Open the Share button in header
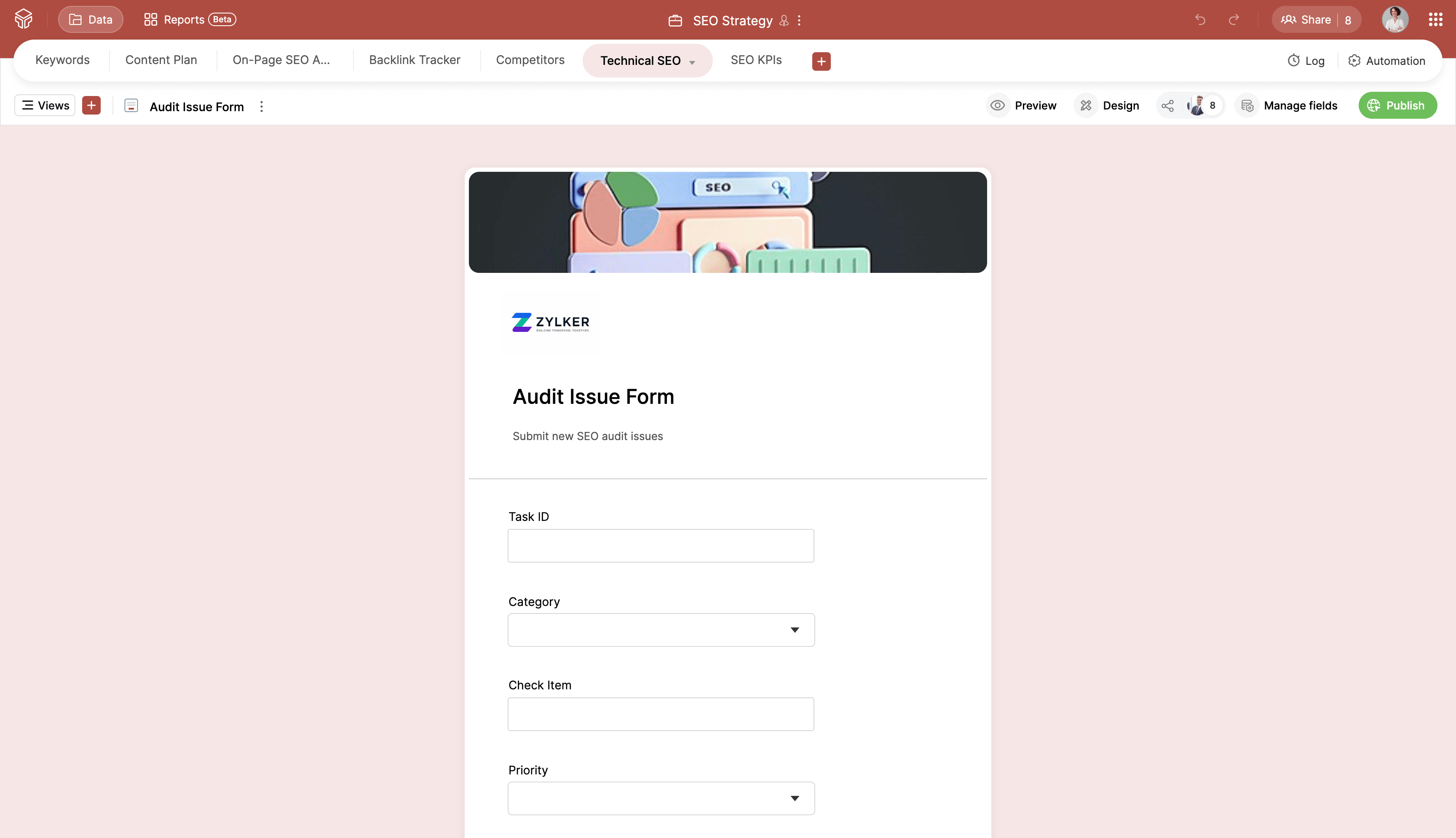 click(1316, 20)
